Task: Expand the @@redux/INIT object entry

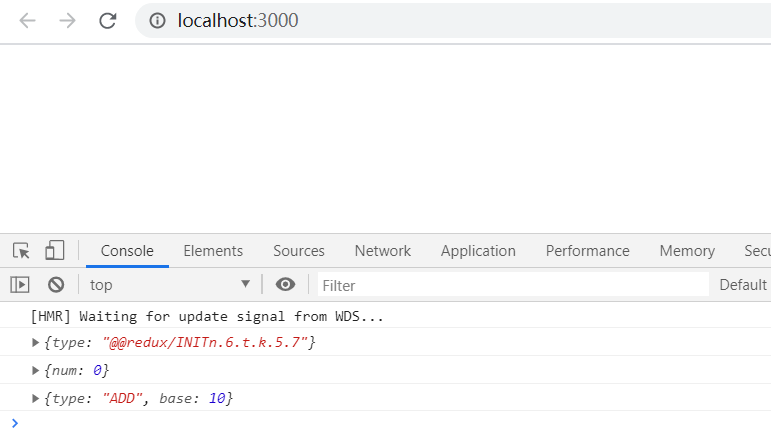Action: 35,343
